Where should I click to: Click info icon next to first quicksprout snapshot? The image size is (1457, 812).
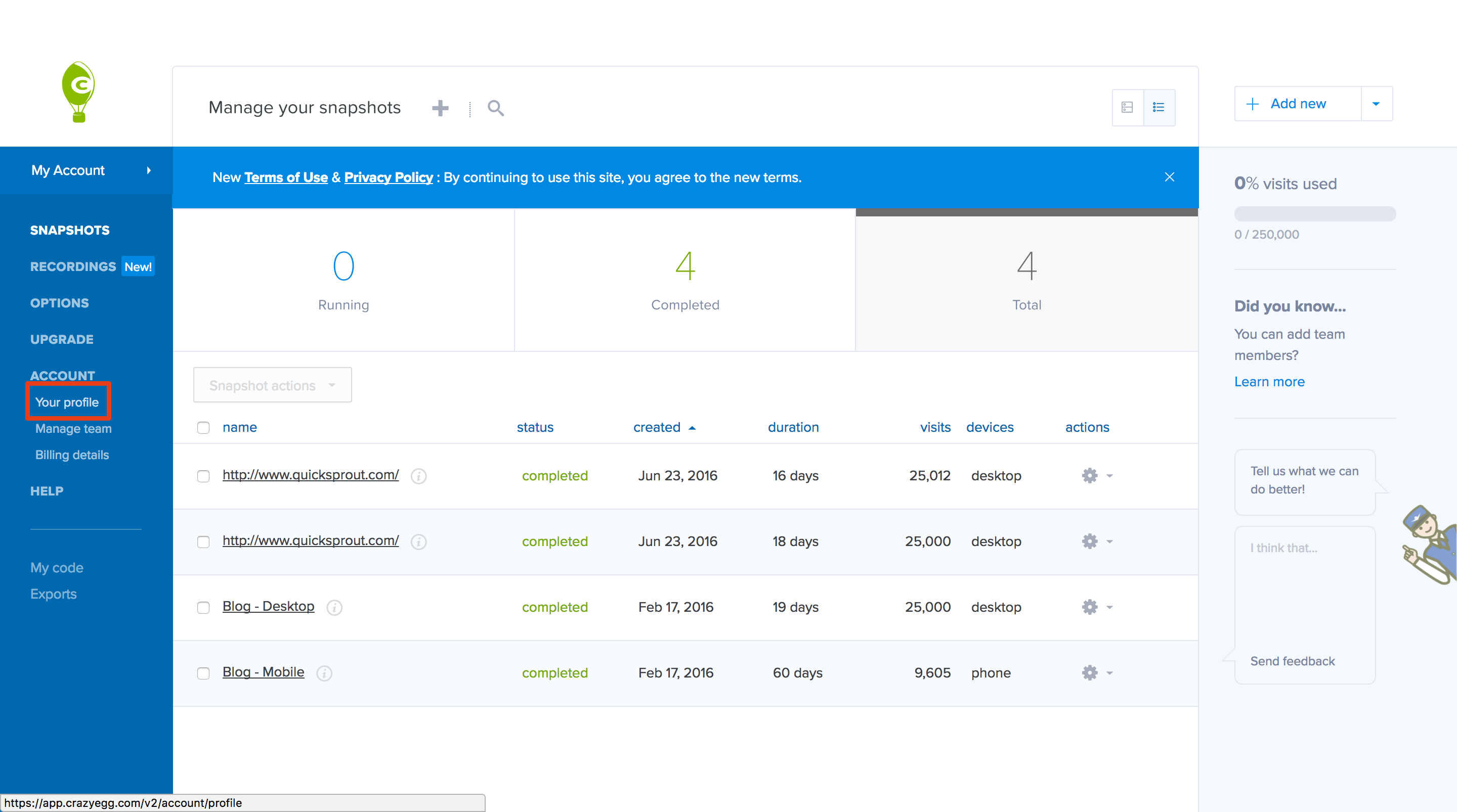coord(418,476)
